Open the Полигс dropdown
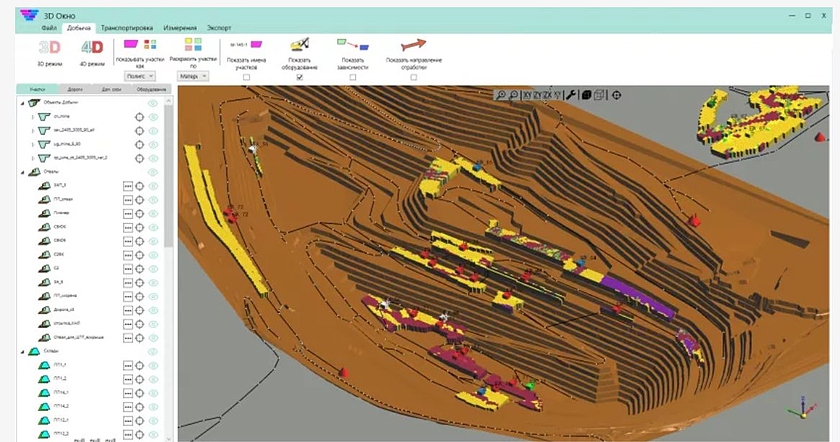840x442 pixels. point(138,75)
